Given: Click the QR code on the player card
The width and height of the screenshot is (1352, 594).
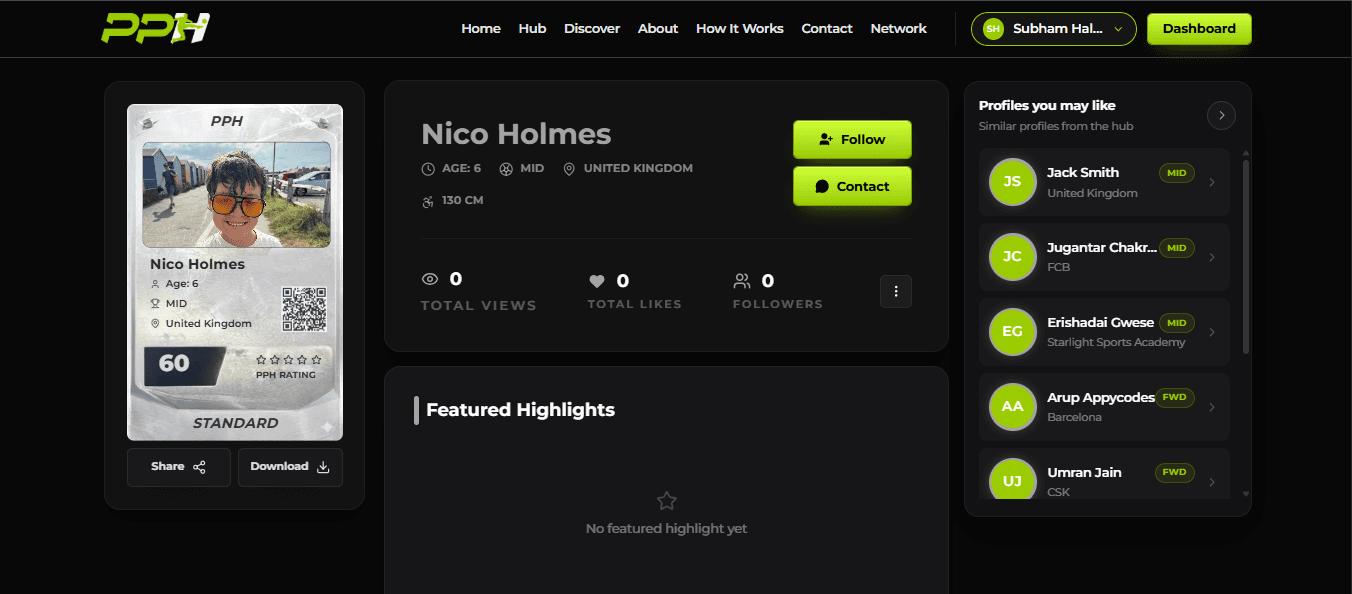Looking at the screenshot, I should [304, 309].
